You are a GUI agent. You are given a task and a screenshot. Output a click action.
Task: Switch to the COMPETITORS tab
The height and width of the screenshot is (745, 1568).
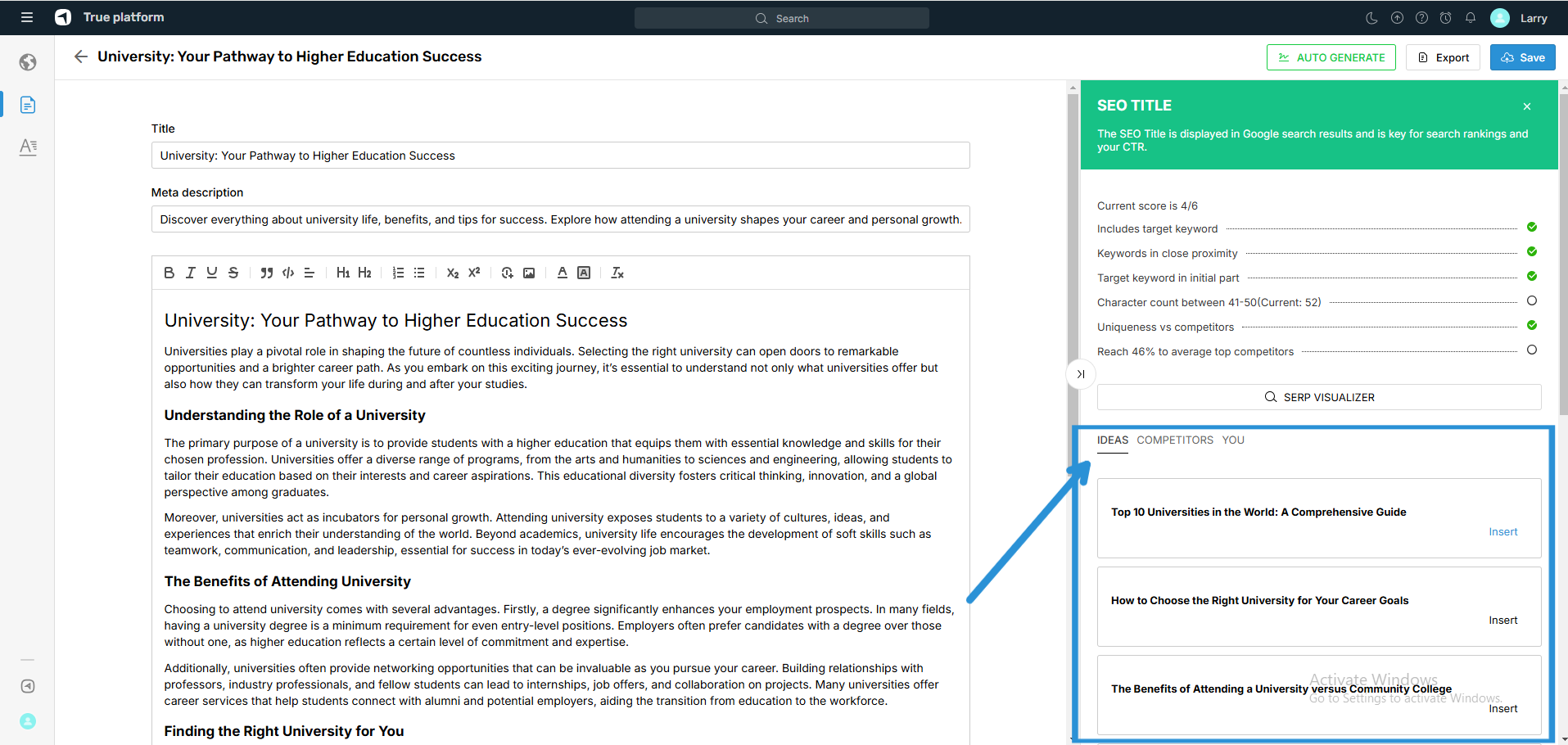tap(1175, 440)
